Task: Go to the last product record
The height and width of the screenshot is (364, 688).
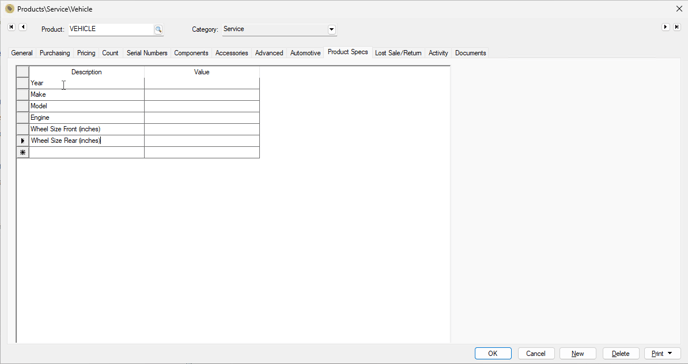Action: click(x=677, y=27)
